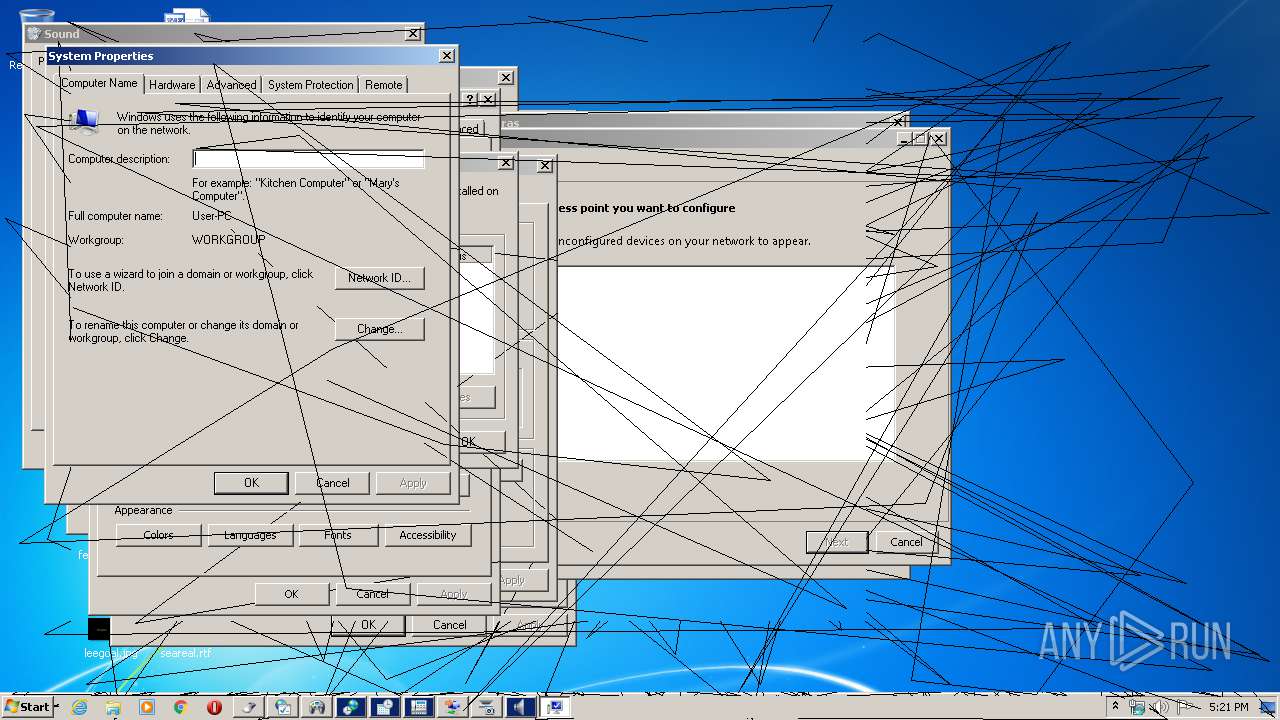
Task: Click the help question mark button
Action: click(470, 99)
